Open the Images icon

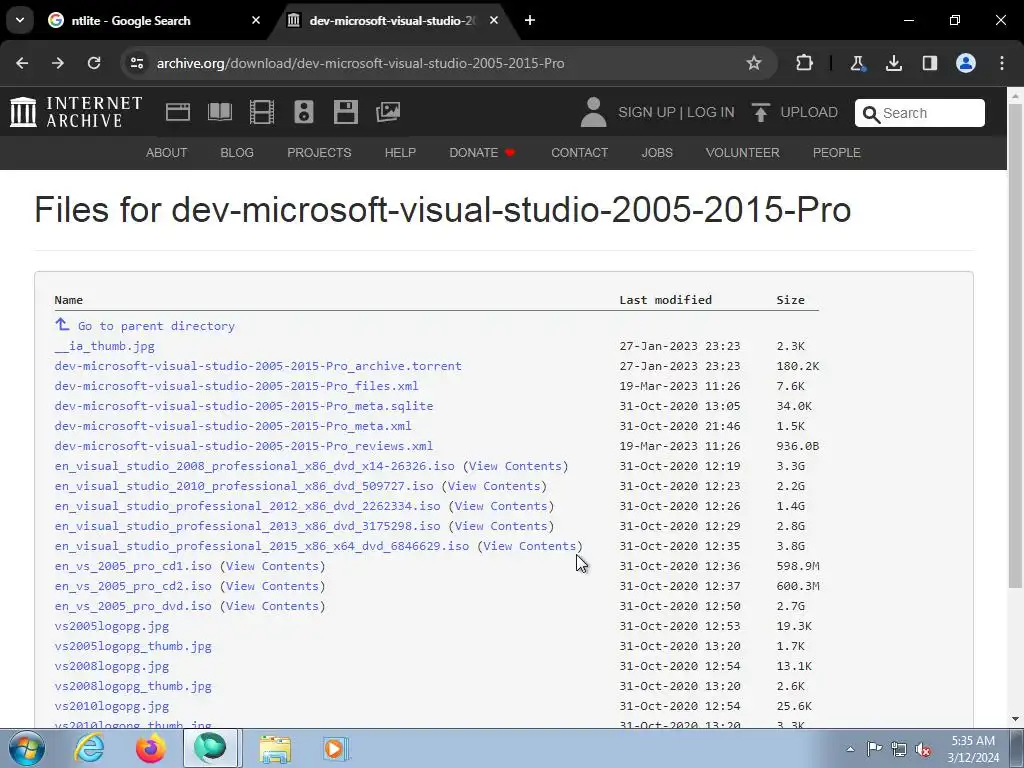[388, 112]
